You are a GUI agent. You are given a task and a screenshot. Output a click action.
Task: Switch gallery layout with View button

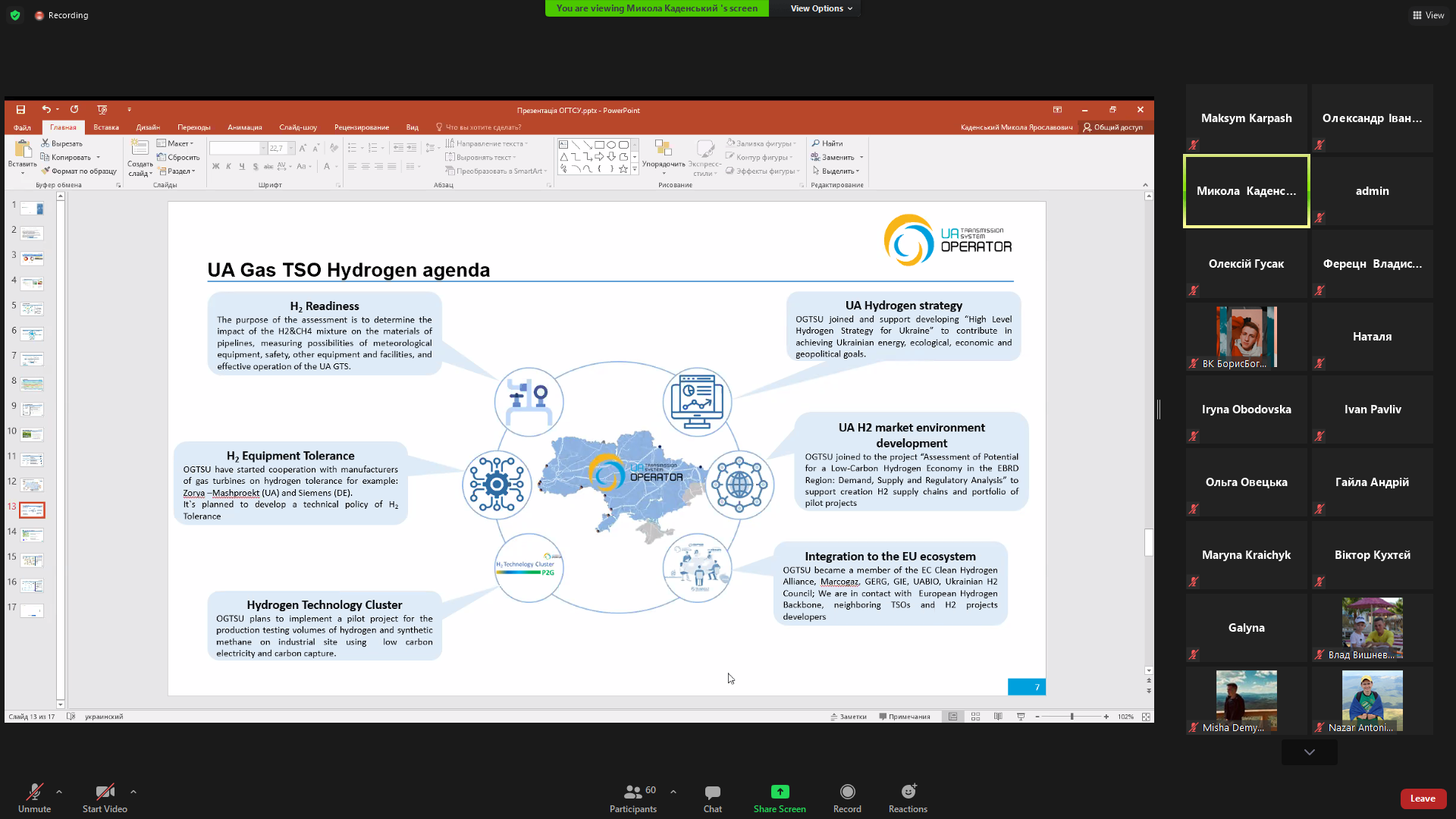pos(1428,15)
